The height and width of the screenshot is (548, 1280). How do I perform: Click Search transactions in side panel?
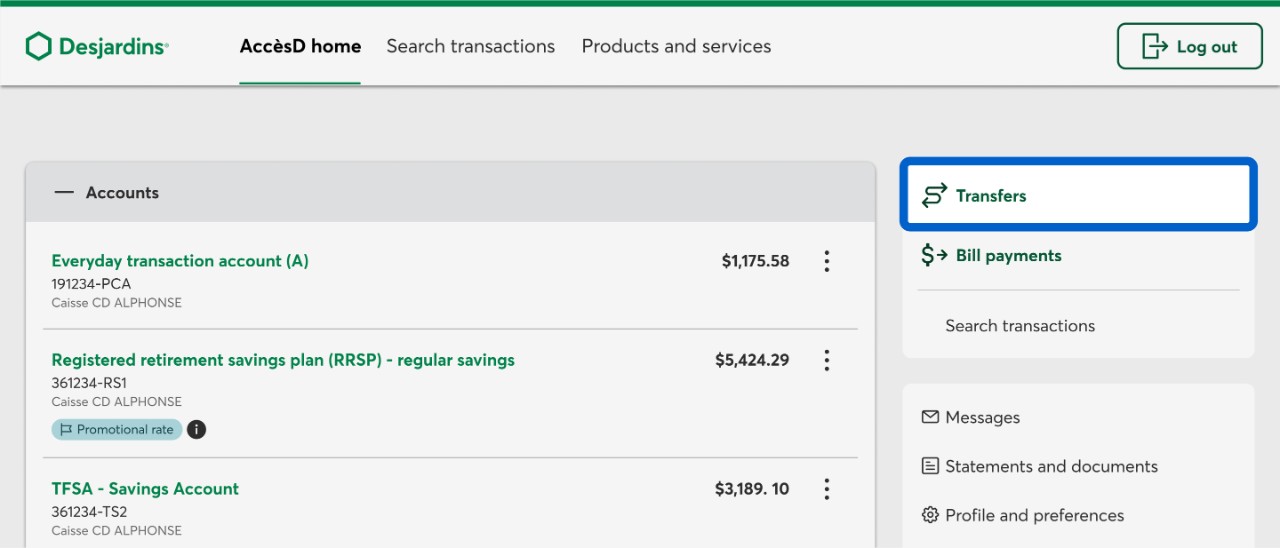(1020, 326)
